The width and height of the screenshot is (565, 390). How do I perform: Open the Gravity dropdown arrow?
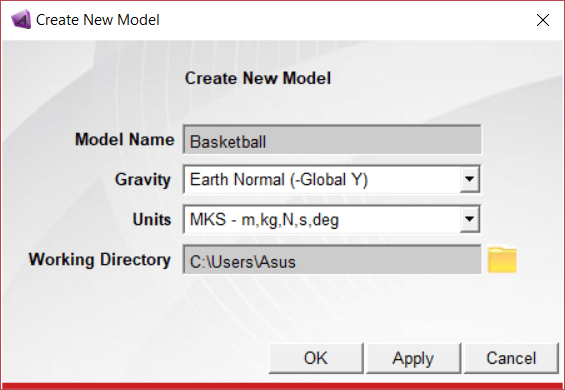point(469,179)
